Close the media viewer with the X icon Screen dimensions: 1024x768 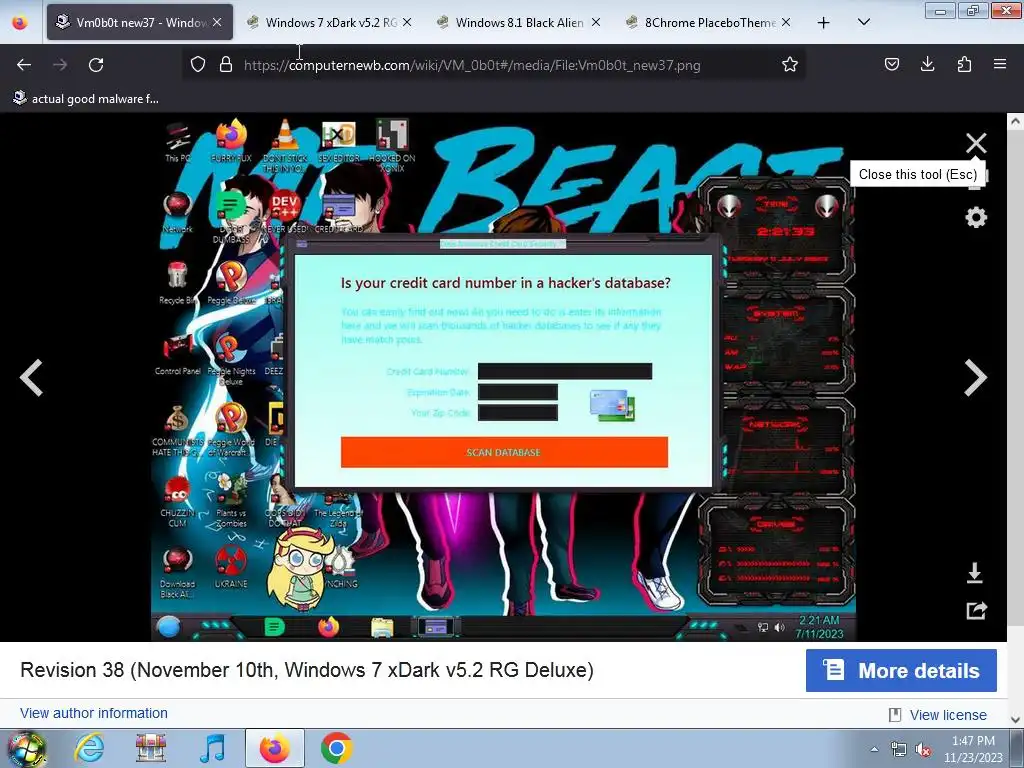976,143
